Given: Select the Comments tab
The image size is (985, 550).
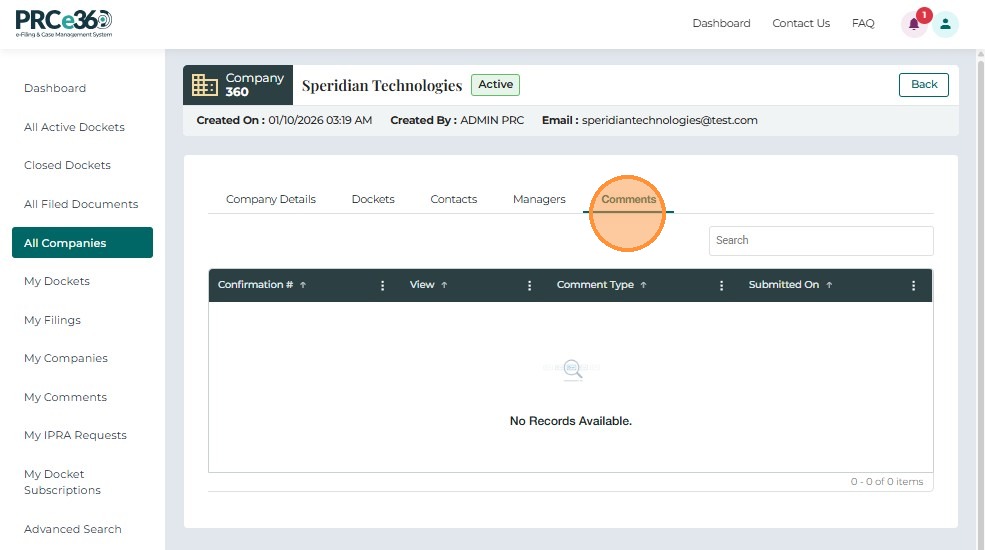Looking at the screenshot, I should [x=629, y=199].
